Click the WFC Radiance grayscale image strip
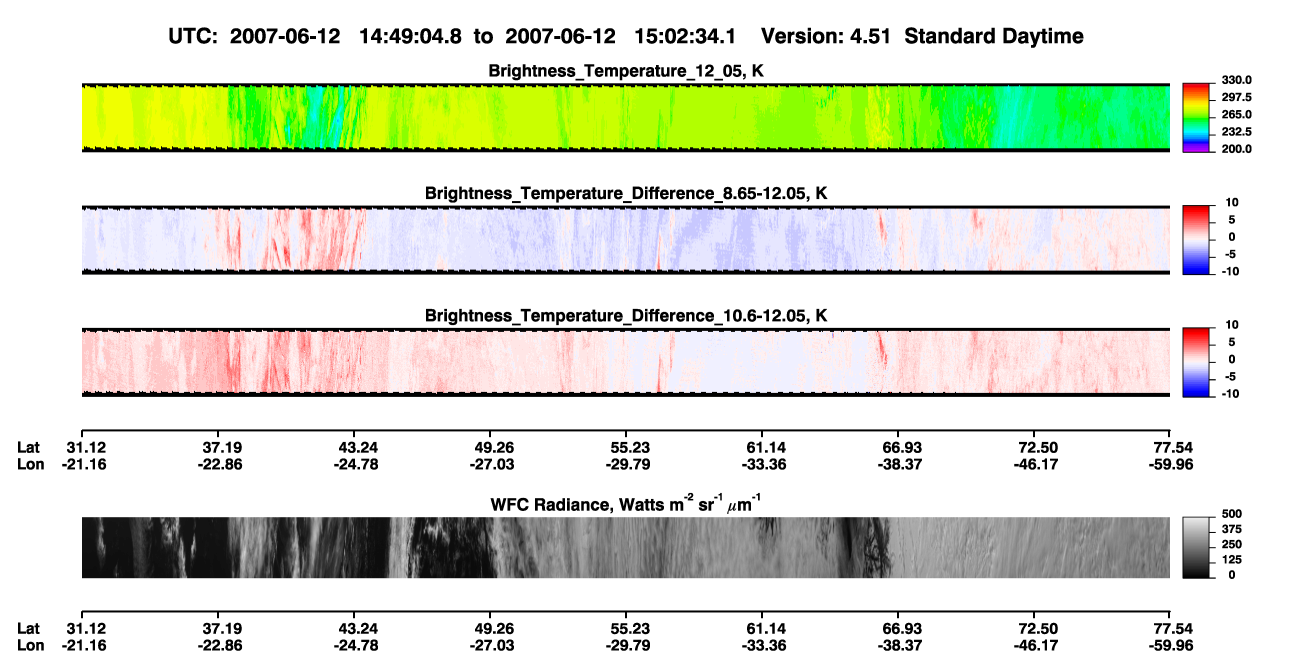 (626, 547)
